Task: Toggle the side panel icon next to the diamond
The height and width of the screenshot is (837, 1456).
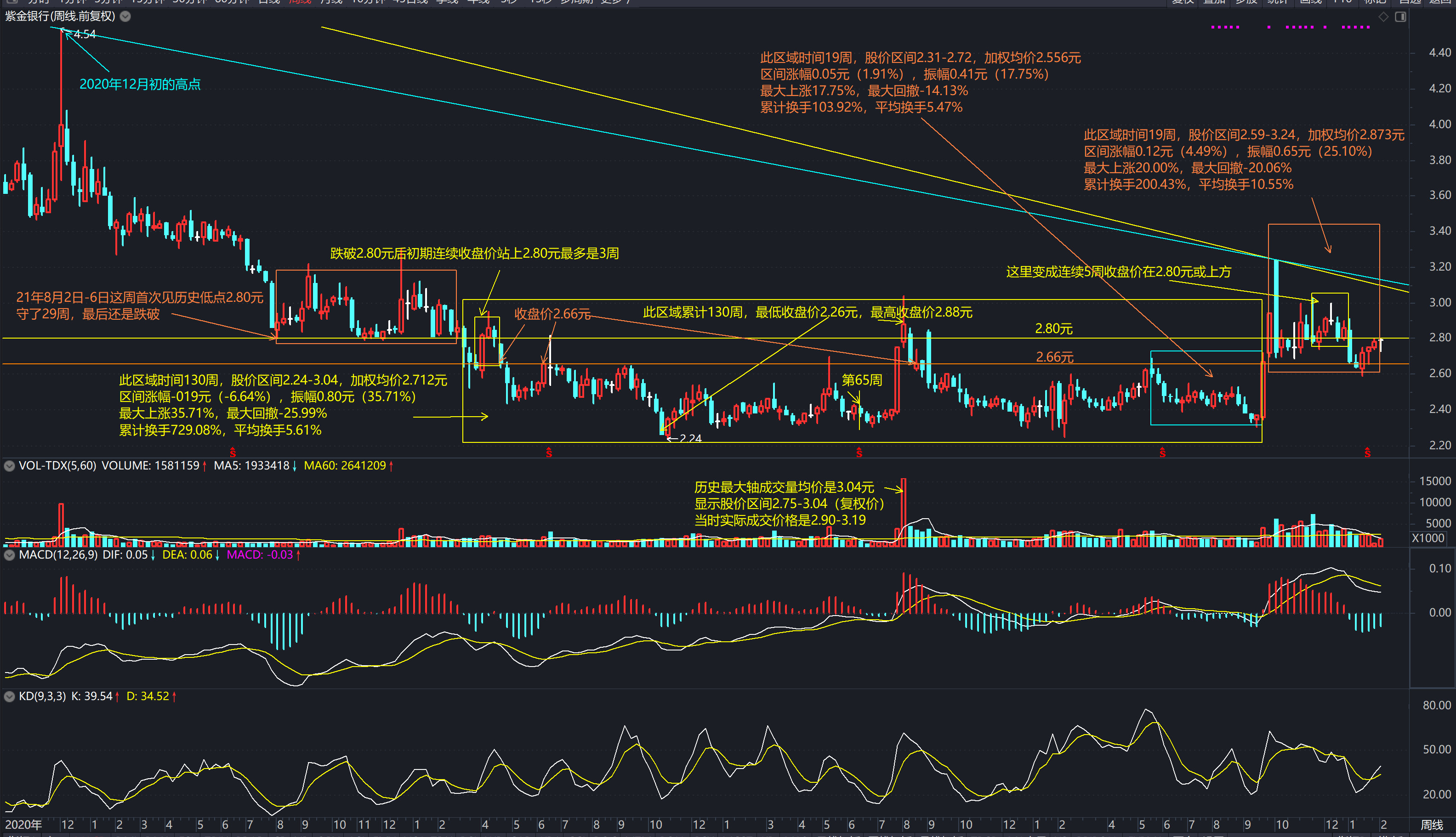Action: tap(1401, 17)
